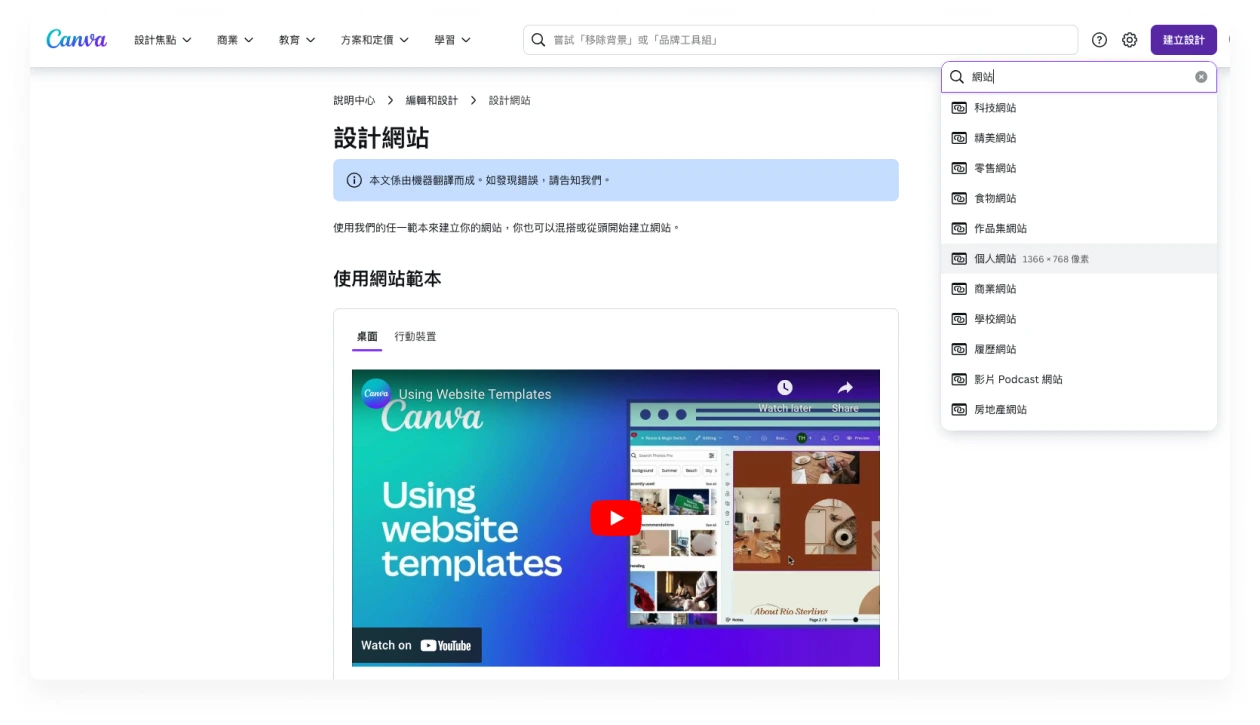Click in the main top search field
The height and width of the screenshot is (725, 1260).
coord(800,40)
